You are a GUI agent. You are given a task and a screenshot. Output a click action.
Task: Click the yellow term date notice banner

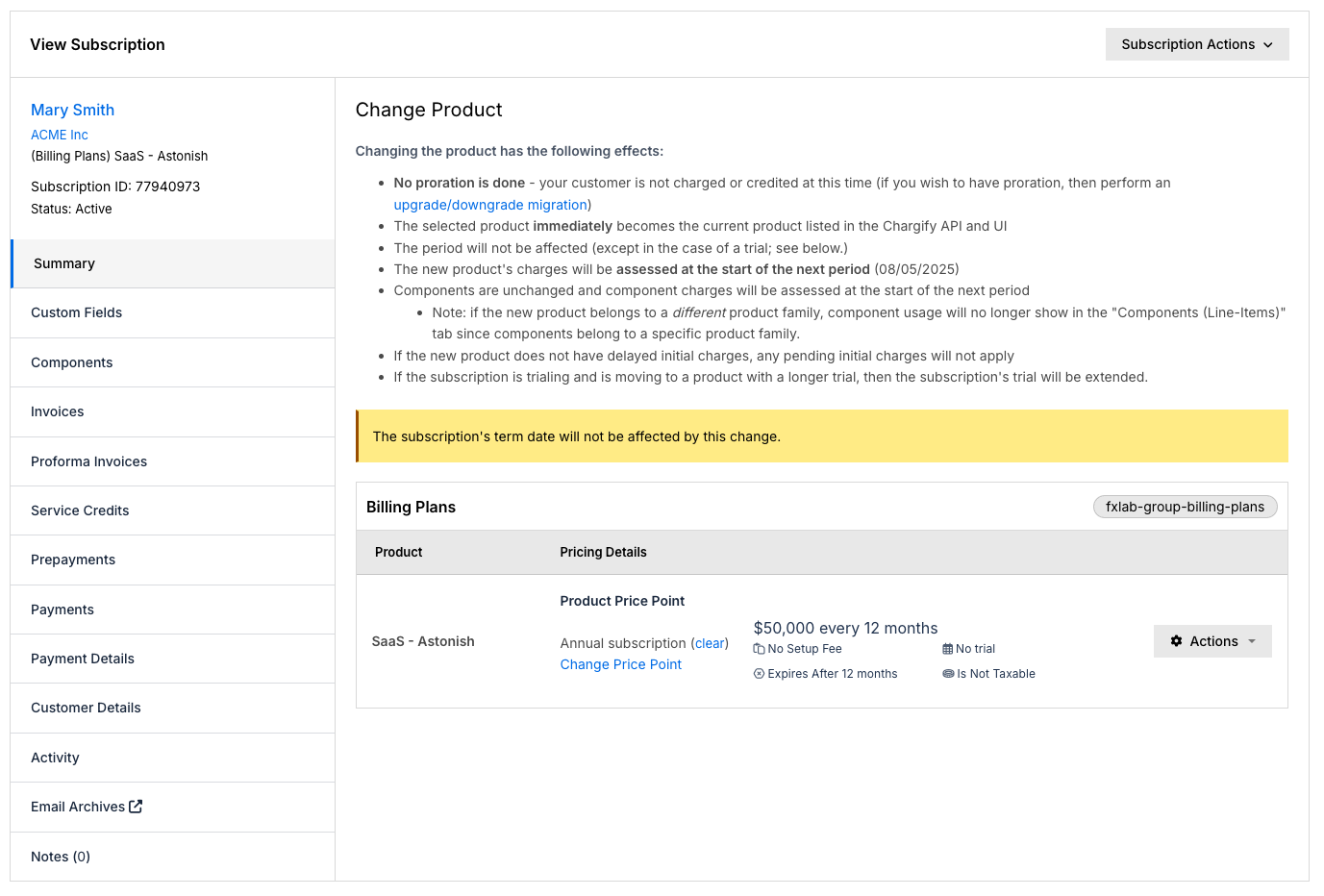[822, 436]
